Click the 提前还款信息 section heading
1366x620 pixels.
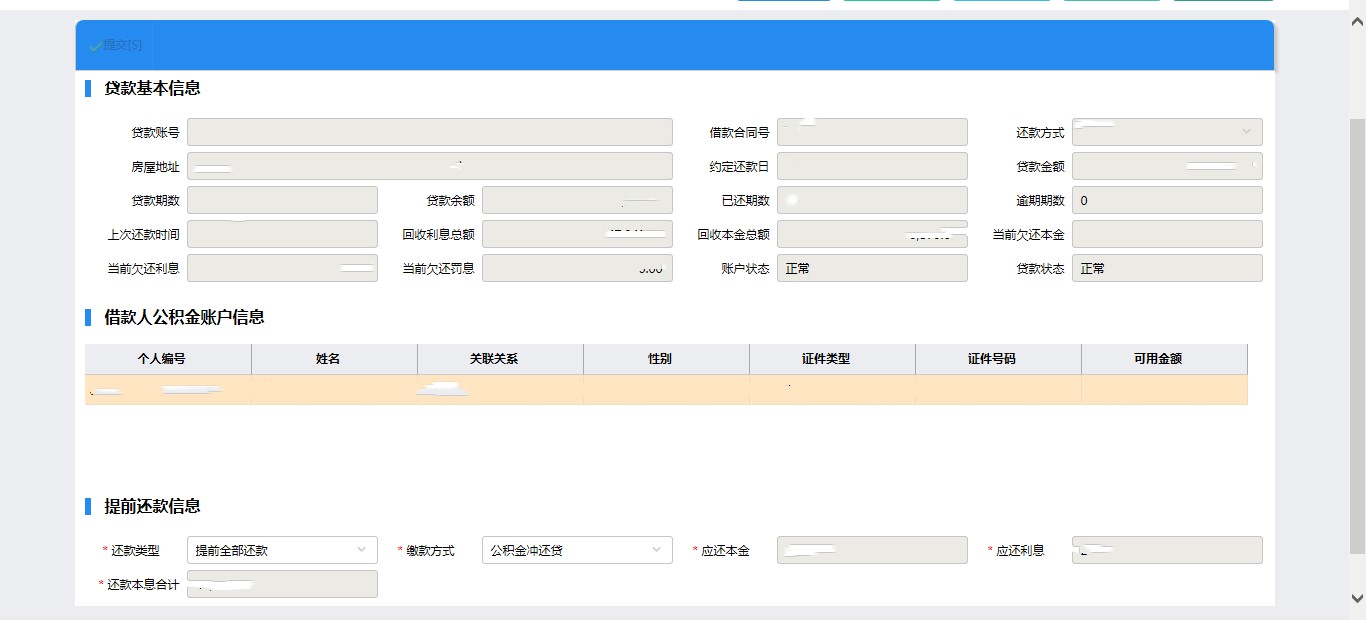[x=152, y=506]
